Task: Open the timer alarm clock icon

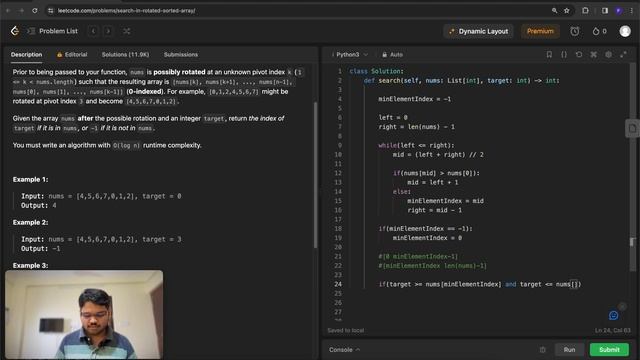Action: click(x=575, y=31)
